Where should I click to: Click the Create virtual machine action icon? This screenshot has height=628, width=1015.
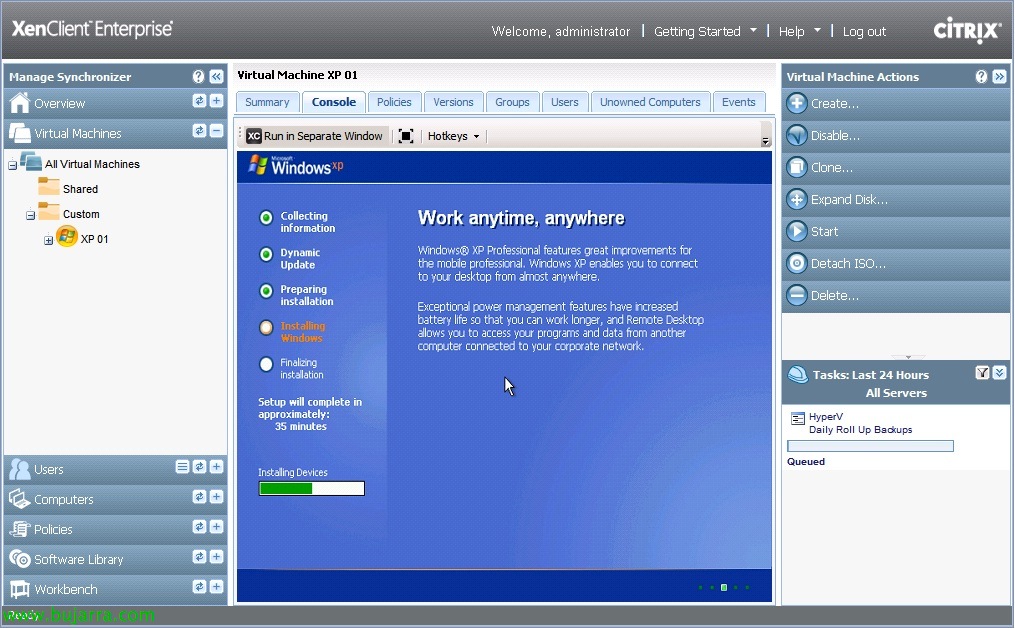(x=797, y=103)
